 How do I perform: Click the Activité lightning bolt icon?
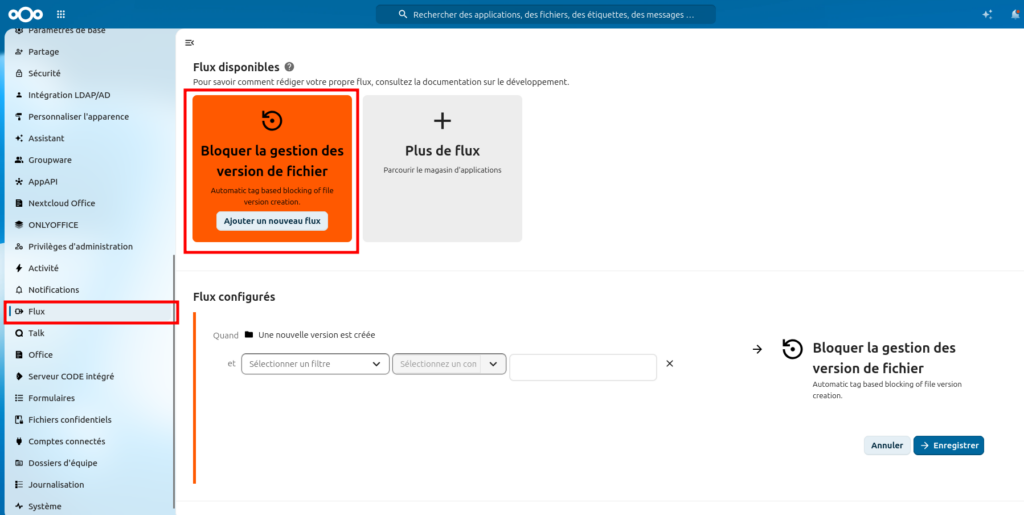(19, 268)
